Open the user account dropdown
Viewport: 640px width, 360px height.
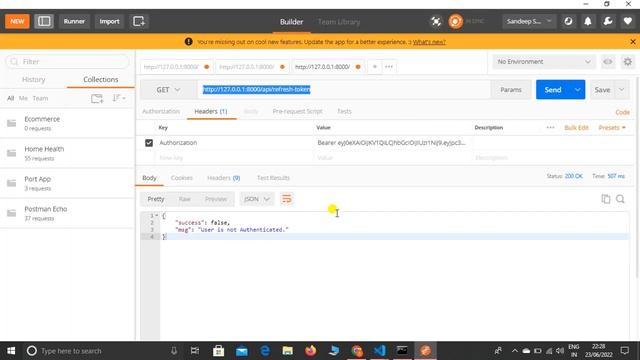coord(529,21)
